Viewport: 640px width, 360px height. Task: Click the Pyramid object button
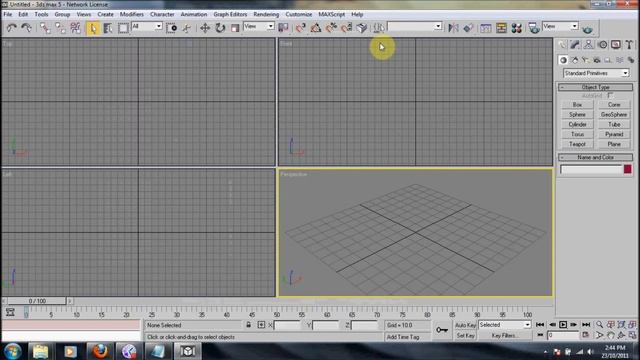pyautogui.click(x=614, y=134)
